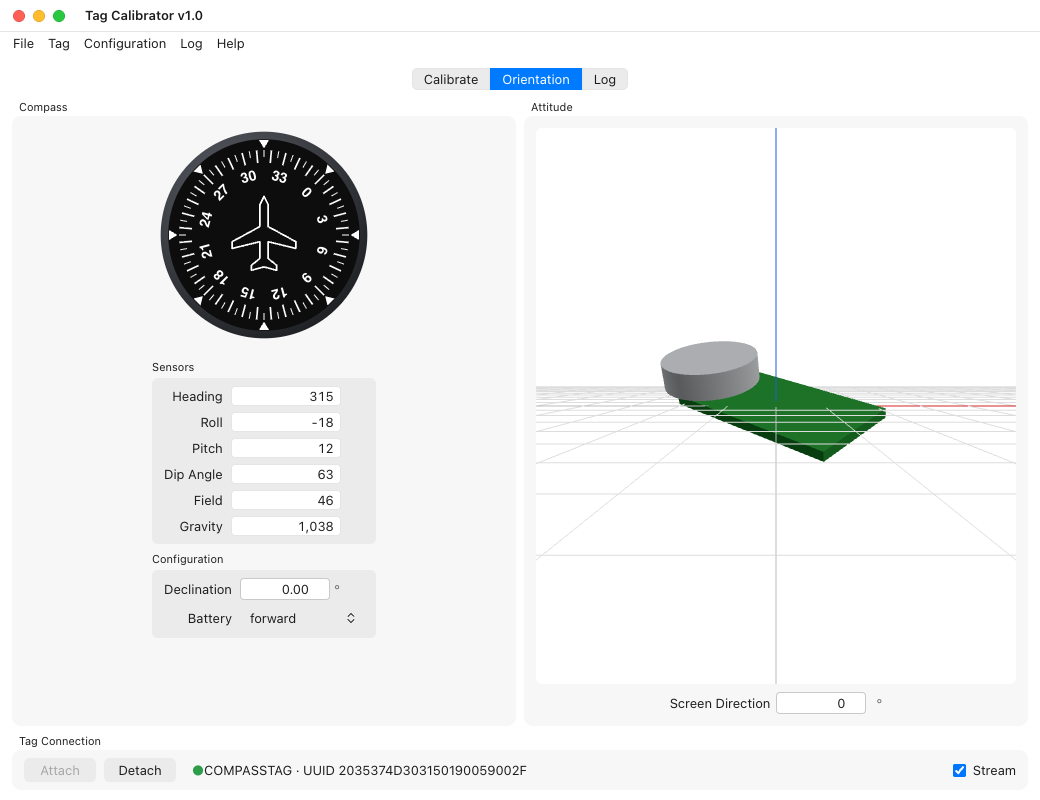Viewport: 1040px width, 800px height.
Task: Click the Field value box
Action: (x=286, y=500)
